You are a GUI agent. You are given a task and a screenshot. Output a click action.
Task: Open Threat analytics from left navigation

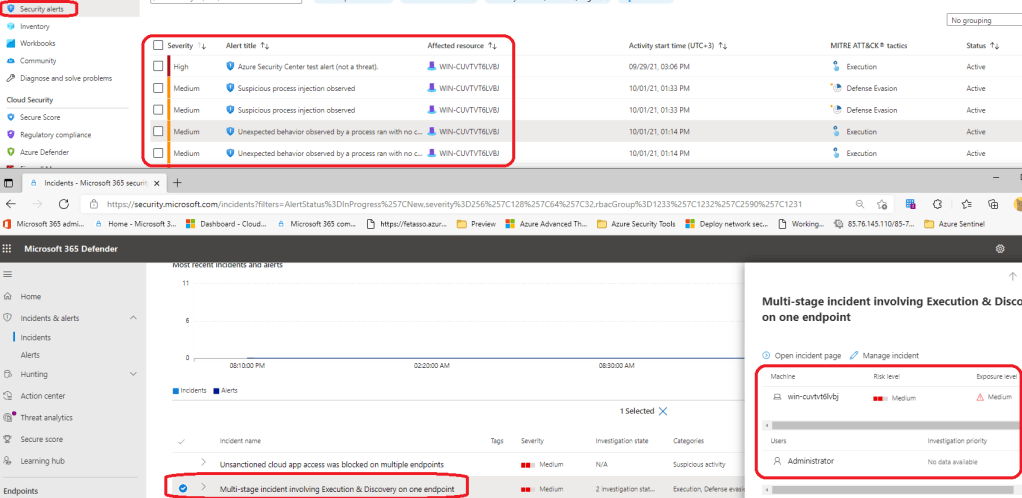(x=46, y=417)
